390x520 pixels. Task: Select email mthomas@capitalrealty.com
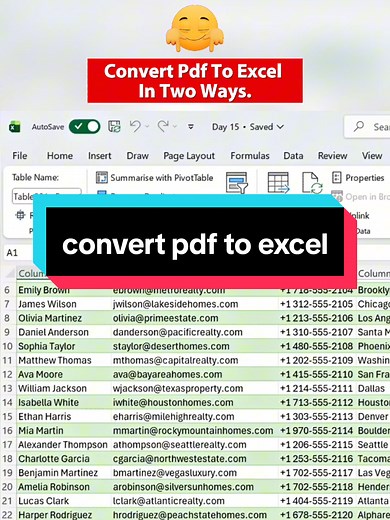point(175,360)
